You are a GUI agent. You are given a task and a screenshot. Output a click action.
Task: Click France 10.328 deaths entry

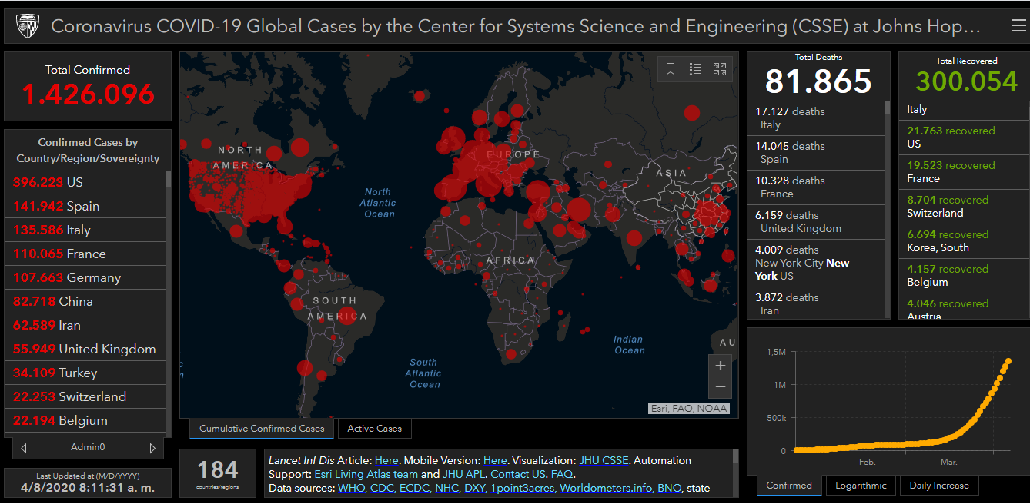pyautogui.click(x=816, y=187)
